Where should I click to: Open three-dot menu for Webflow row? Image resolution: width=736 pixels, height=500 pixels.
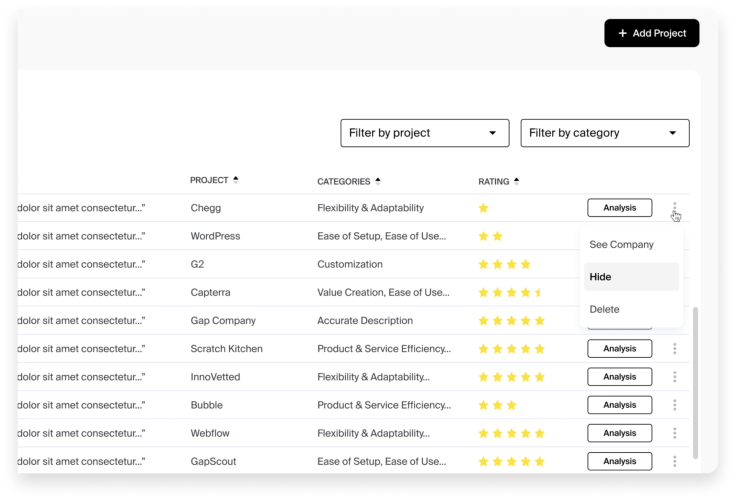(x=675, y=433)
